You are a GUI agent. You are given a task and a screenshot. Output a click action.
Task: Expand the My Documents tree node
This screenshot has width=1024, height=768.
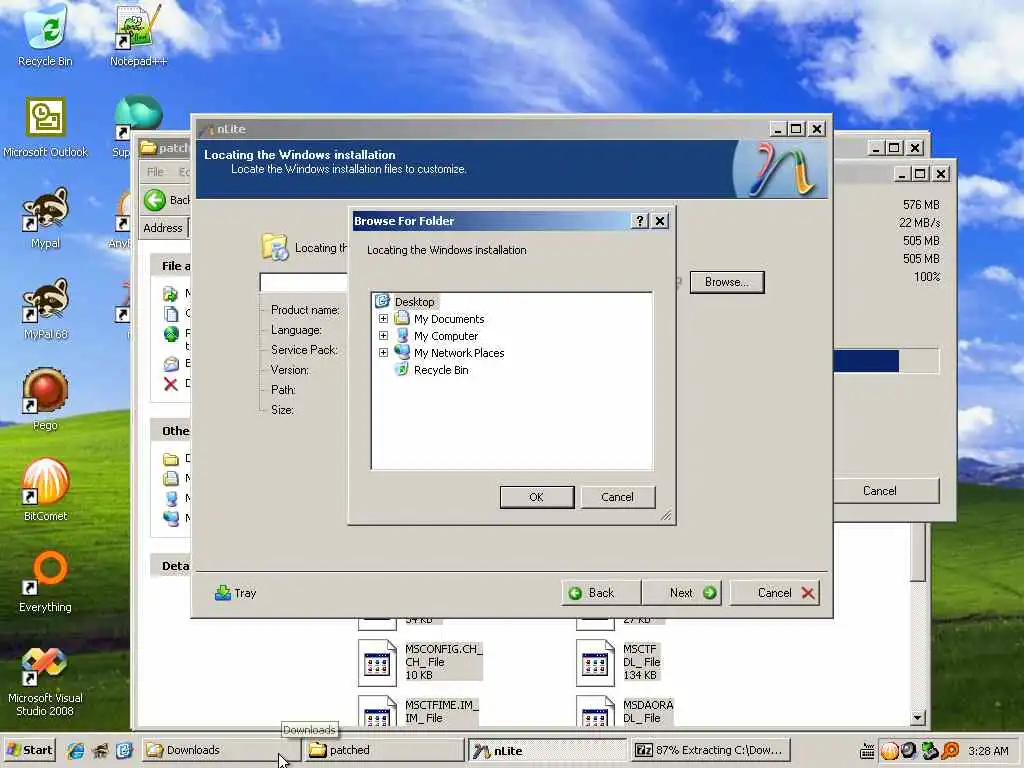[383, 319]
